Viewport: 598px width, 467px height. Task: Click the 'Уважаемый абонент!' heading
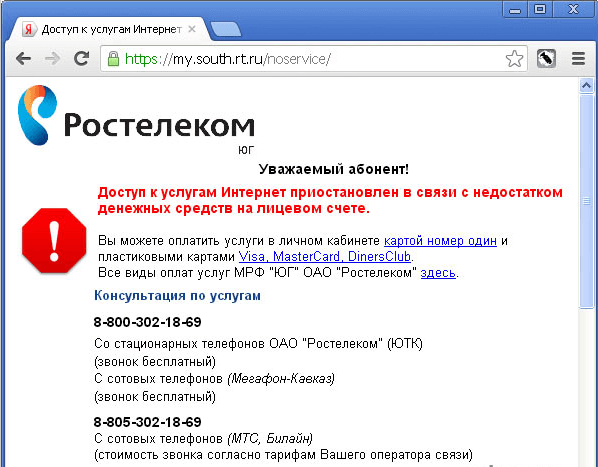[334, 169]
